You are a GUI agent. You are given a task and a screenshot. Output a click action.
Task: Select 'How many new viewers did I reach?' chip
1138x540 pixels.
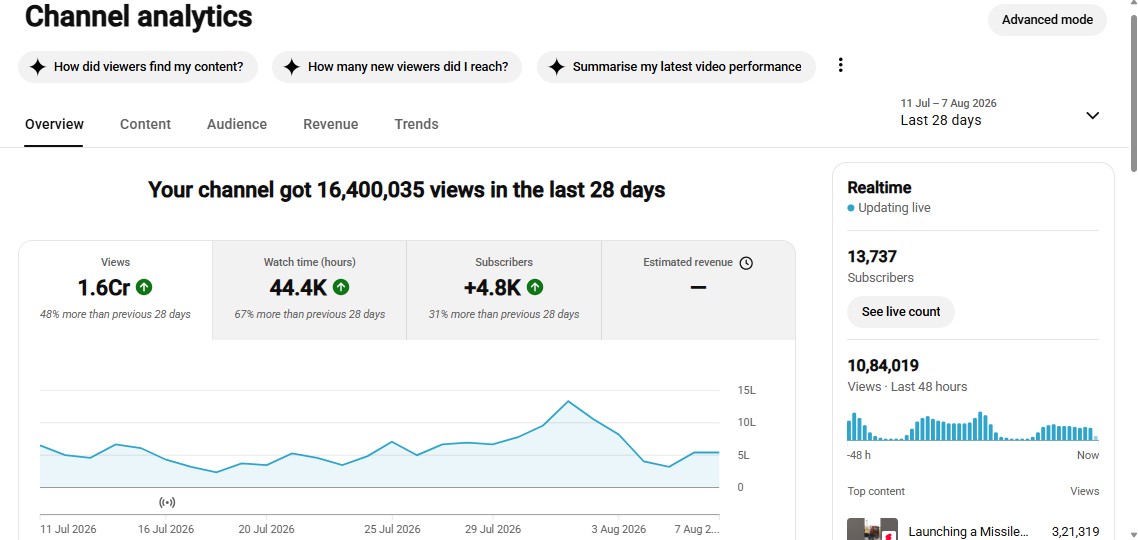coord(397,67)
